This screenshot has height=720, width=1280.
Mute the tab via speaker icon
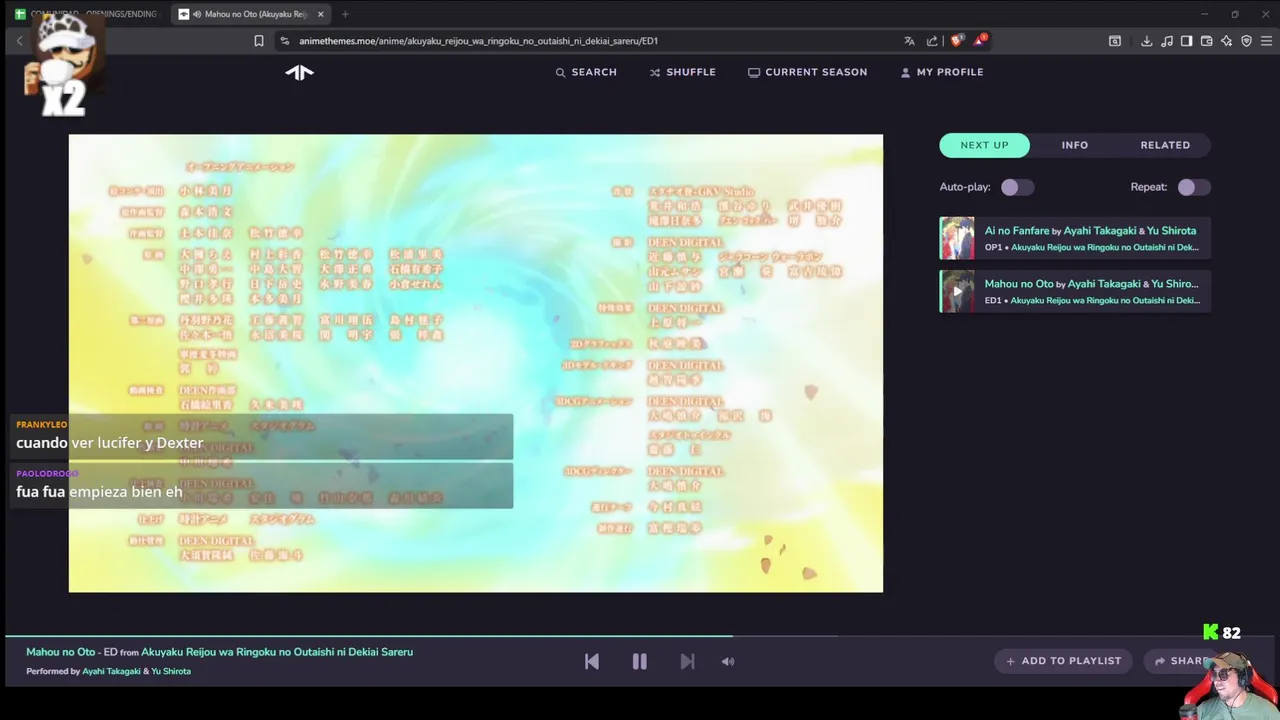pyautogui.click(x=196, y=14)
